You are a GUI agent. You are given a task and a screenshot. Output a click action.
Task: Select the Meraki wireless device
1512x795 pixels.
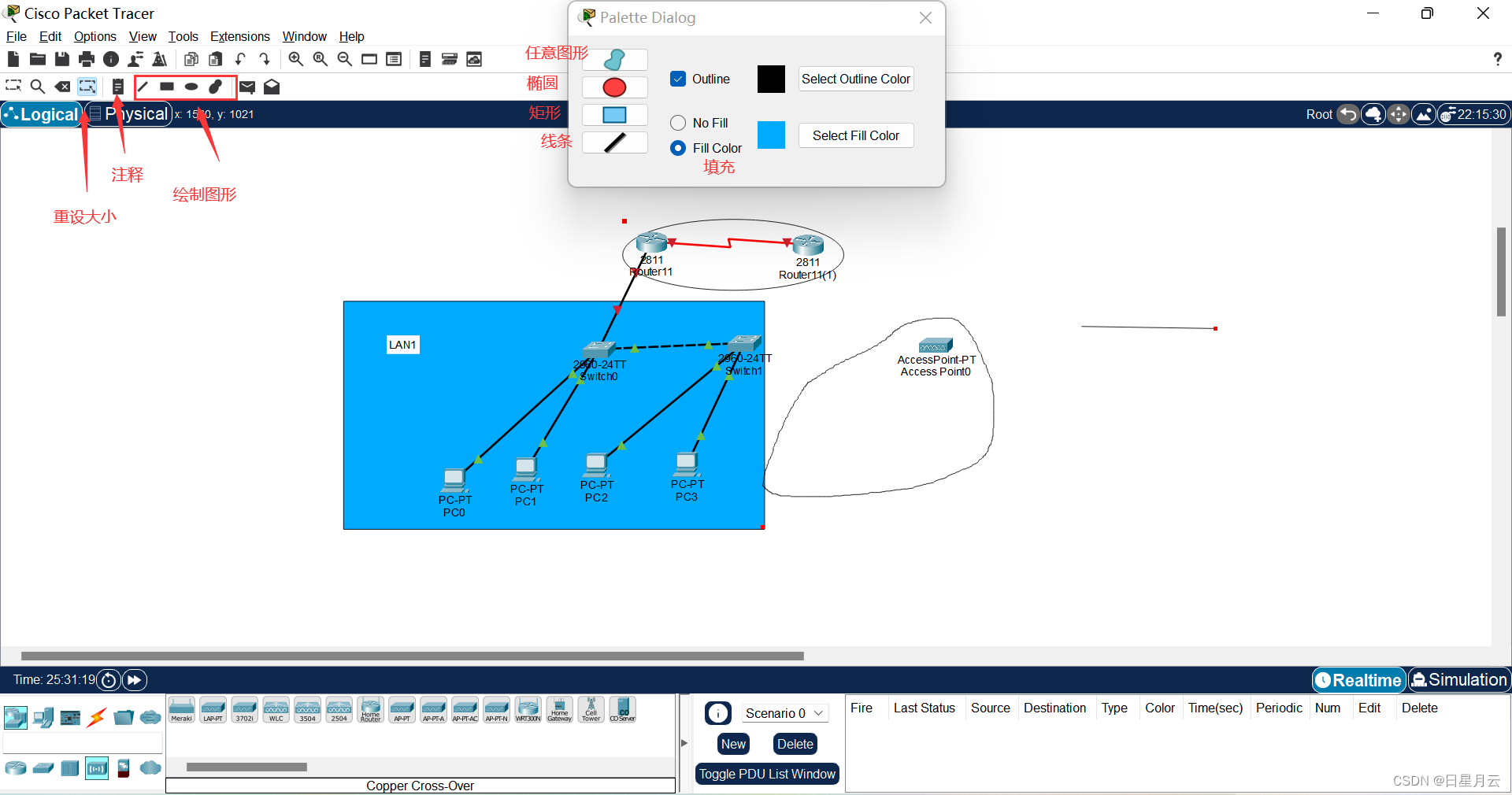point(181,709)
